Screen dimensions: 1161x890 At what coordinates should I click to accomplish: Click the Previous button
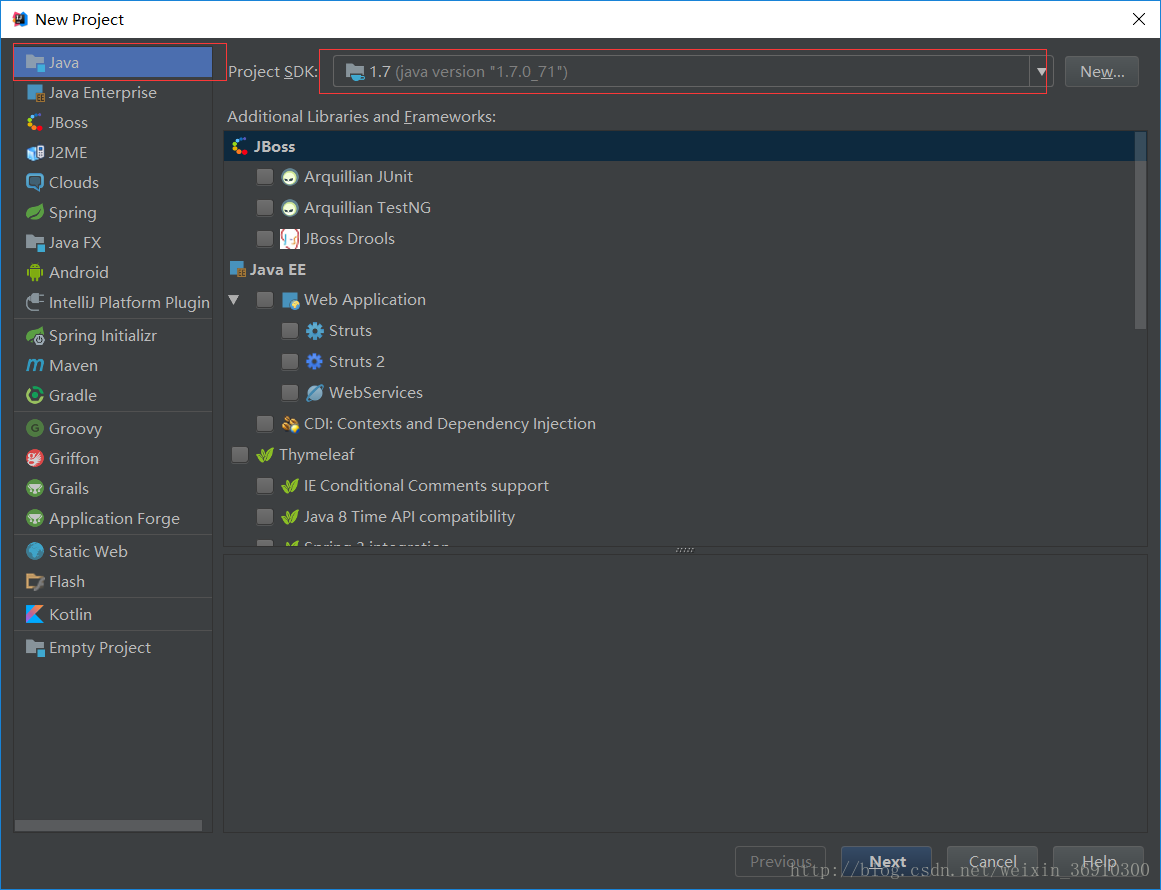coord(780,862)
